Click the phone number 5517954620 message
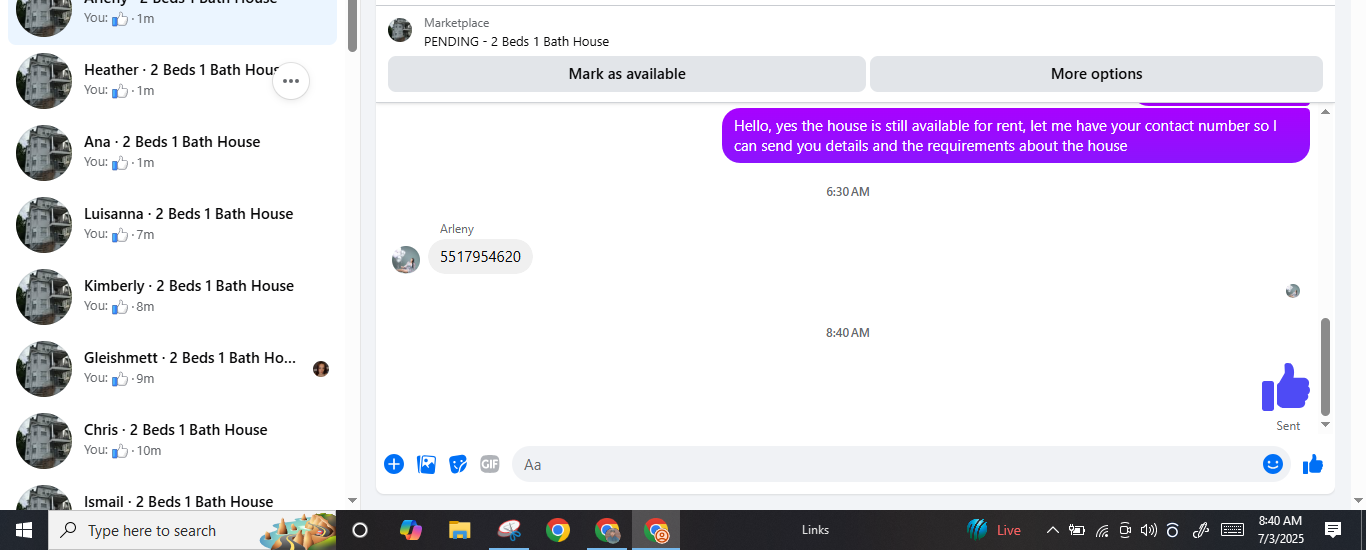 click(x=480, y=257)
